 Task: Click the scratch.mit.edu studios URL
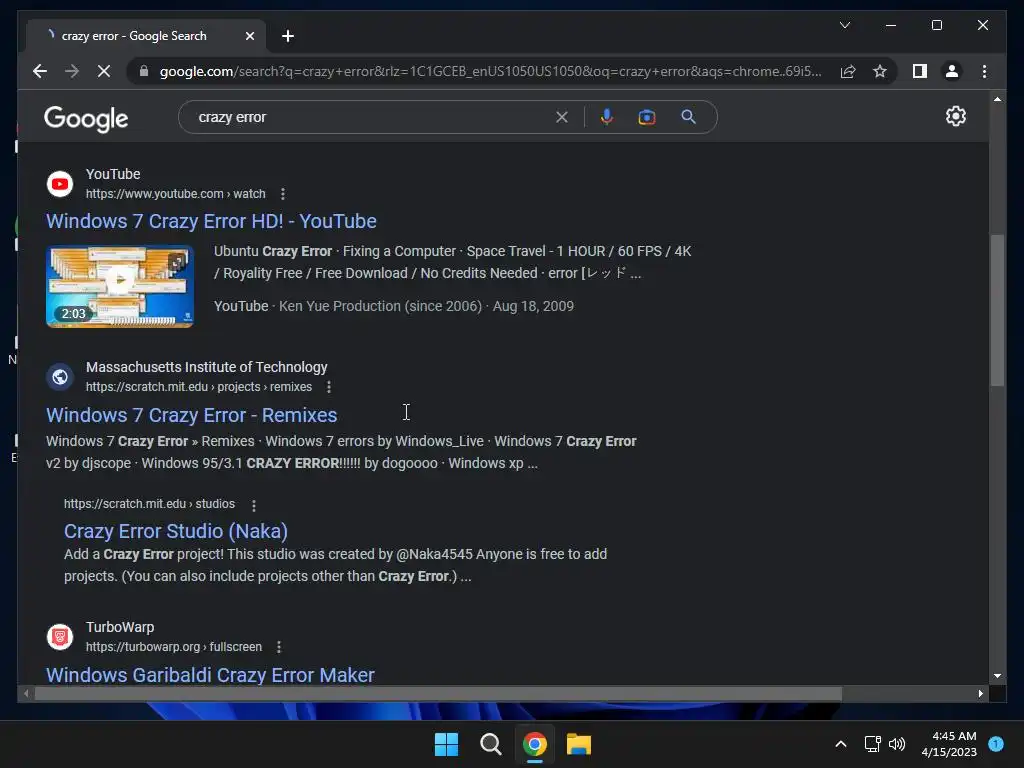point(150,504)
